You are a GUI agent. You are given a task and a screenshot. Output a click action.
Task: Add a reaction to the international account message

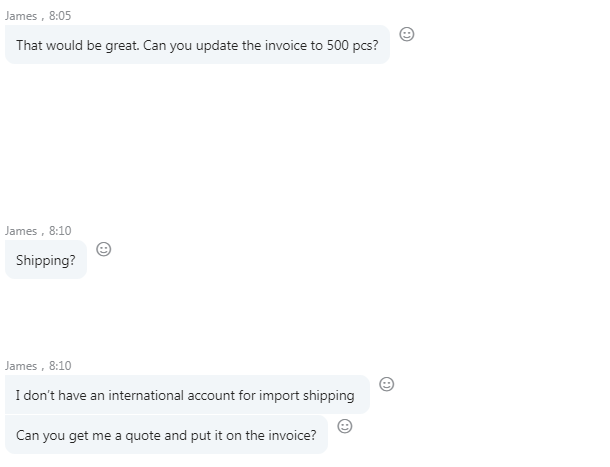pos(387,384)
